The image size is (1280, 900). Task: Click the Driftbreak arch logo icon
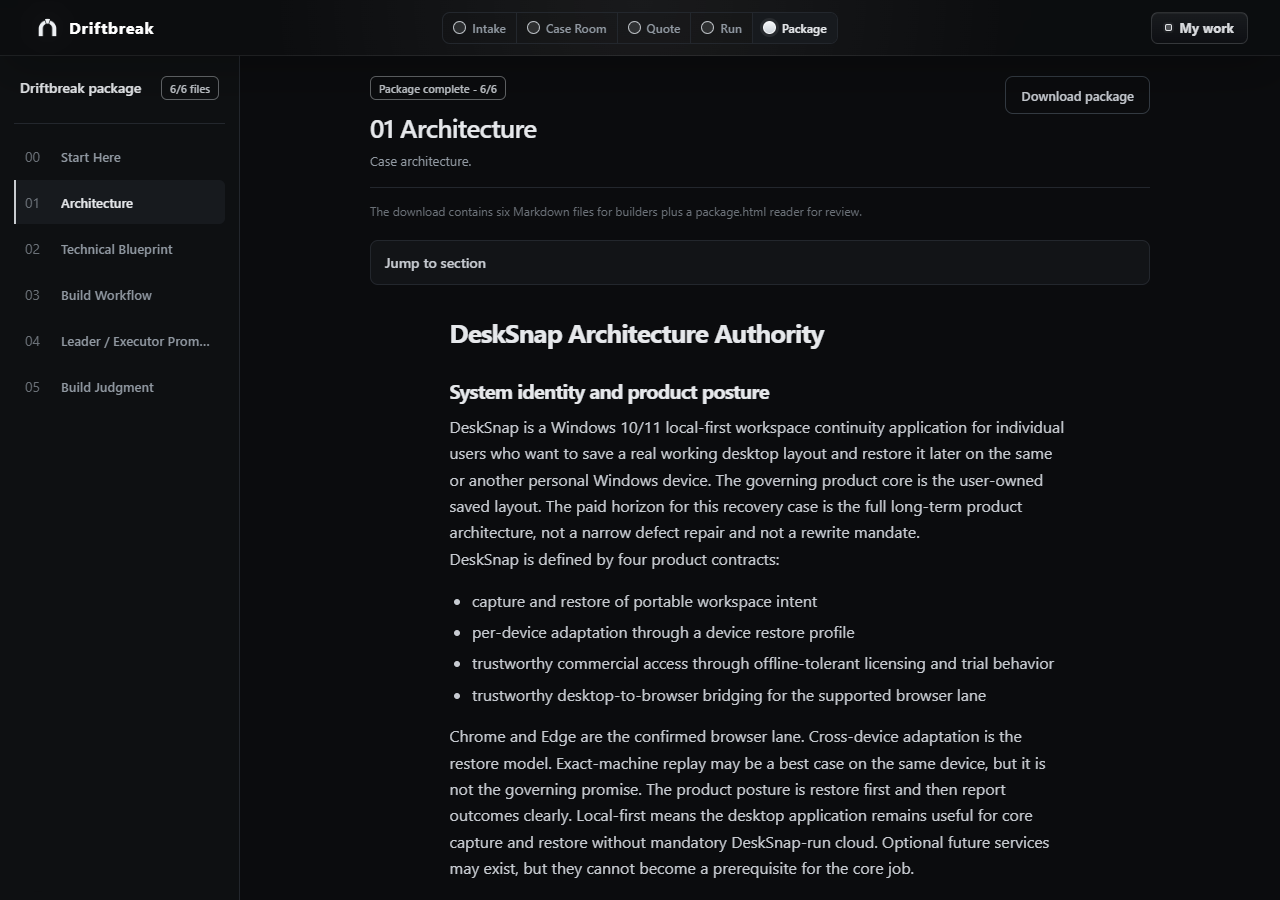pyautogui.click(x=47, y=28)
